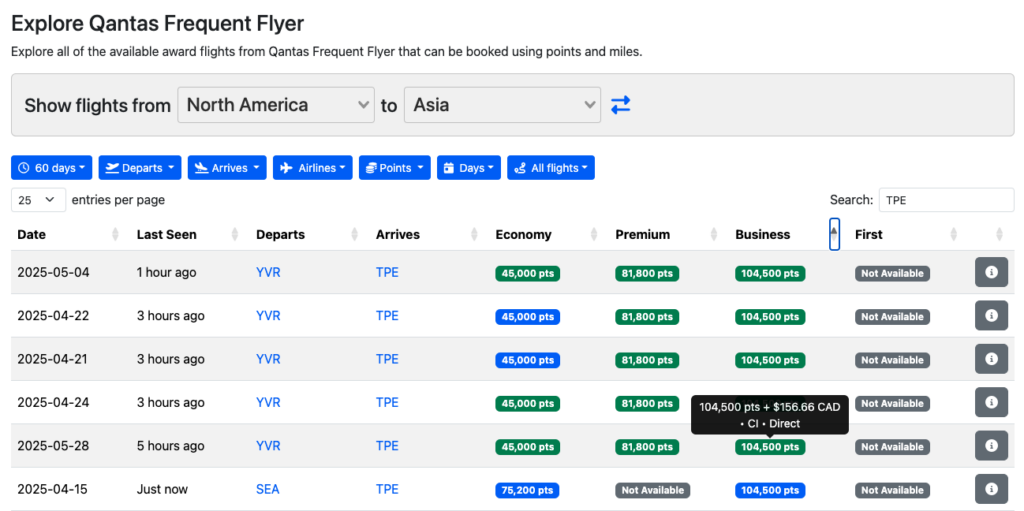Click First Not Available badge for 2025-05-04
This screenshot has width=1024, height=511.
pyautogui.click(x=892, y=273)
